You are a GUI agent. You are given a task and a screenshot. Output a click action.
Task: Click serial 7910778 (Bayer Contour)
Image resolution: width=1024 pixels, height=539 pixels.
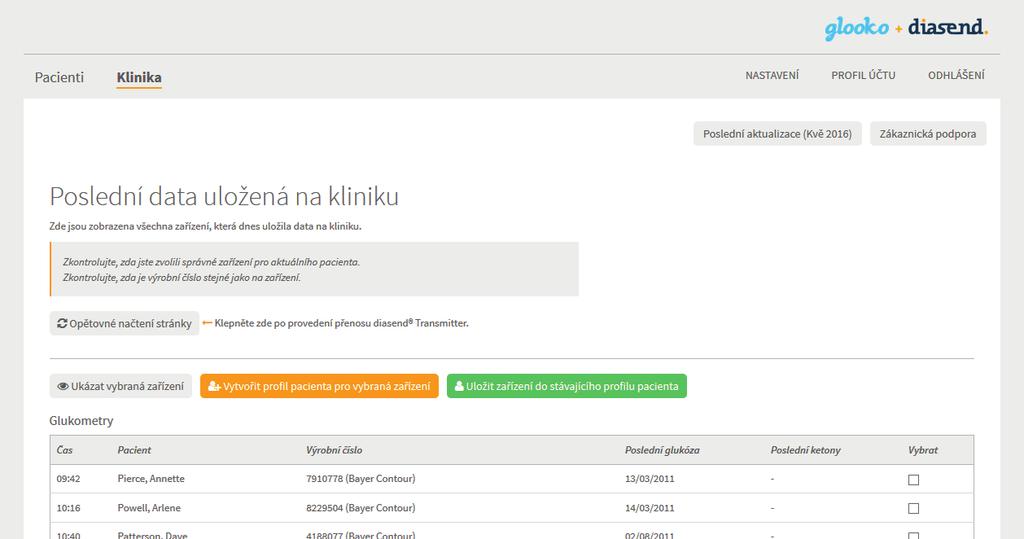coord(360,479)
